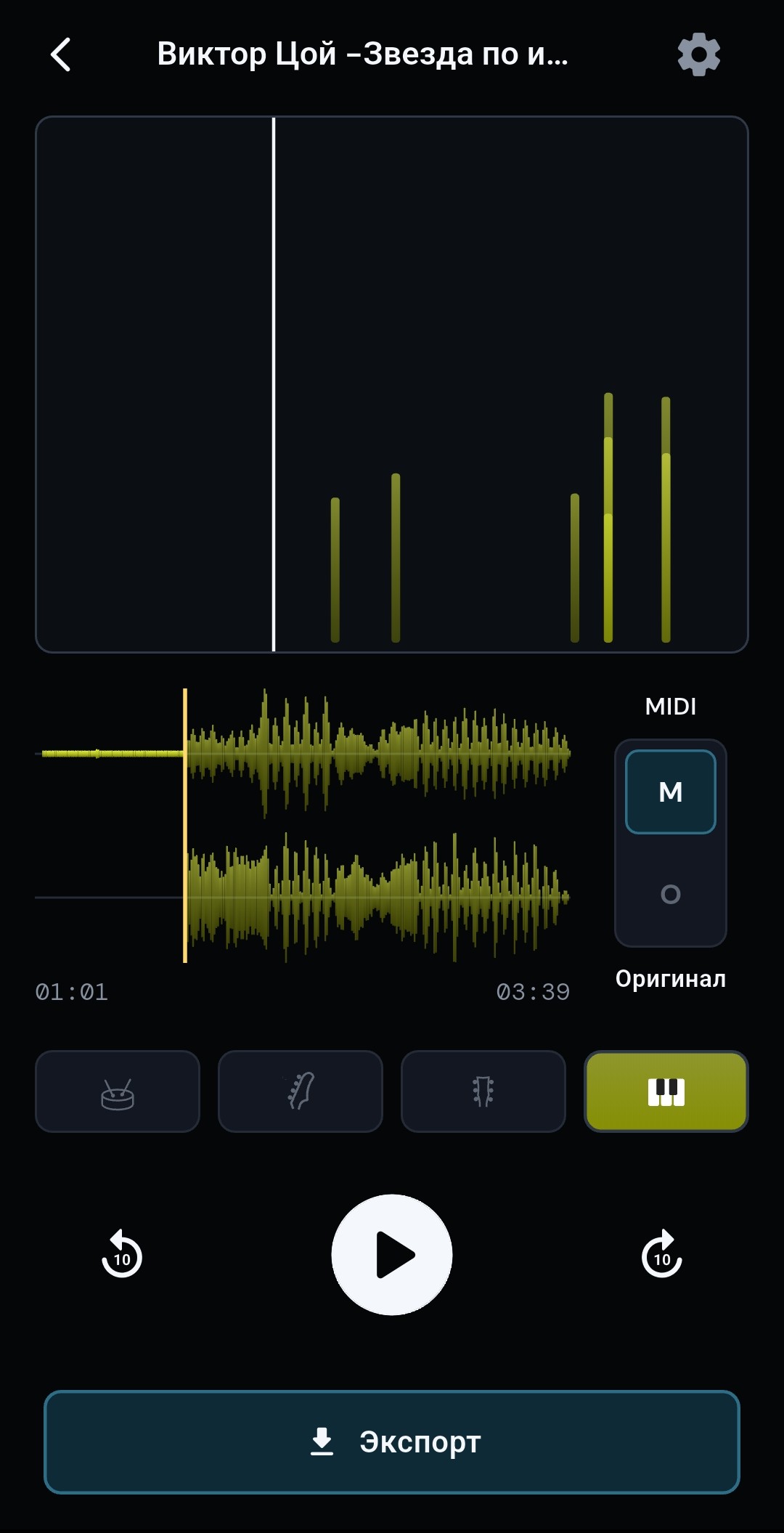Open settings via the gear icon
The width and height of the screenshot is (784, 1533).
(698, 54)
